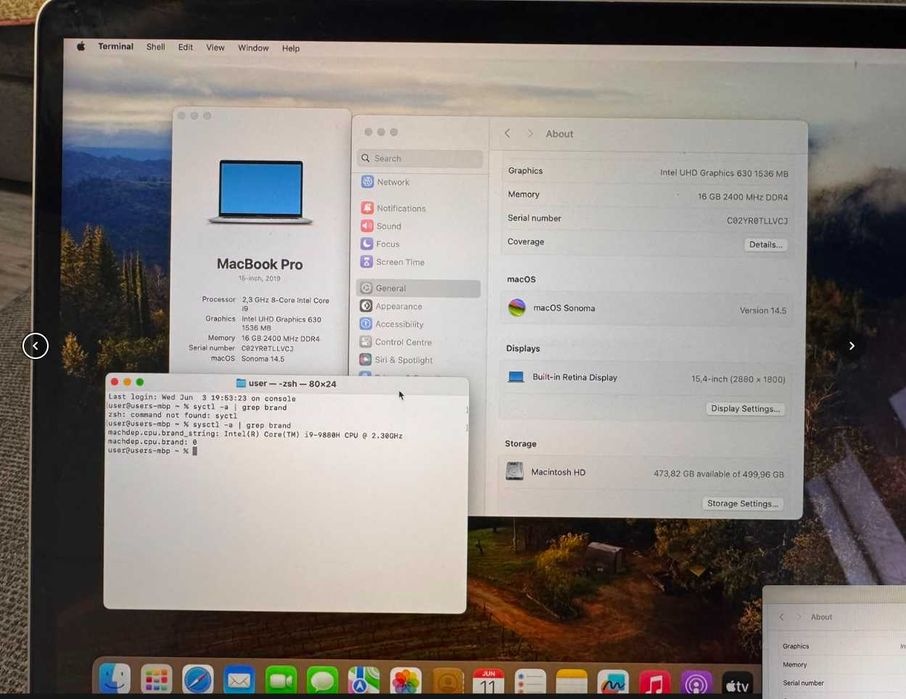The width and height of the screenshot is (906, 699).
Task: Open Launchpad from the Dock
Action: click(x=157, y=679)
